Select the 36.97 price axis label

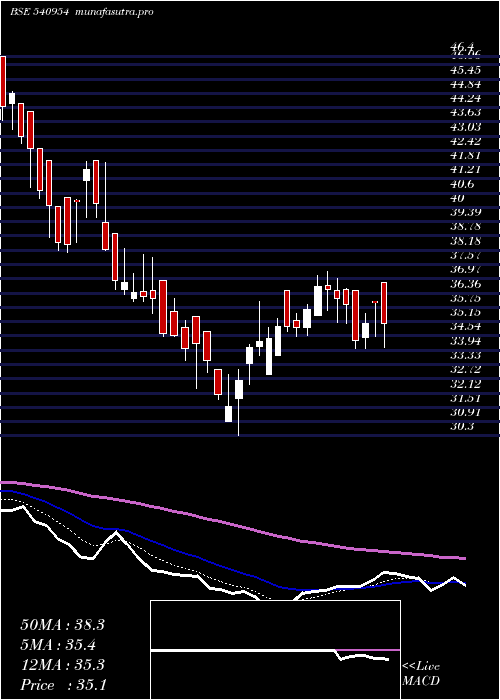point(466,270)
